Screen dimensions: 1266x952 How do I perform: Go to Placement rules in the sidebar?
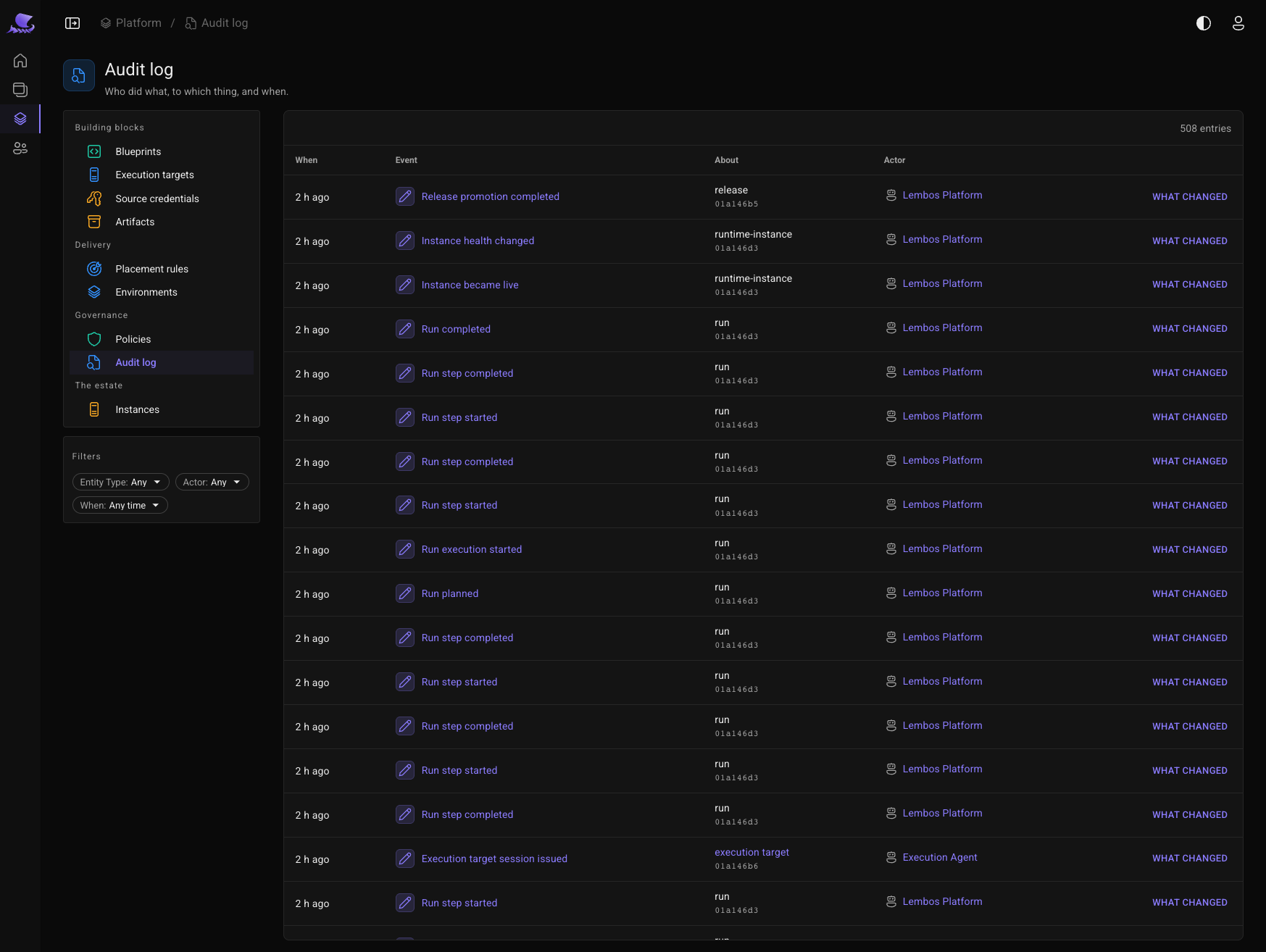(x=162, y=269)
